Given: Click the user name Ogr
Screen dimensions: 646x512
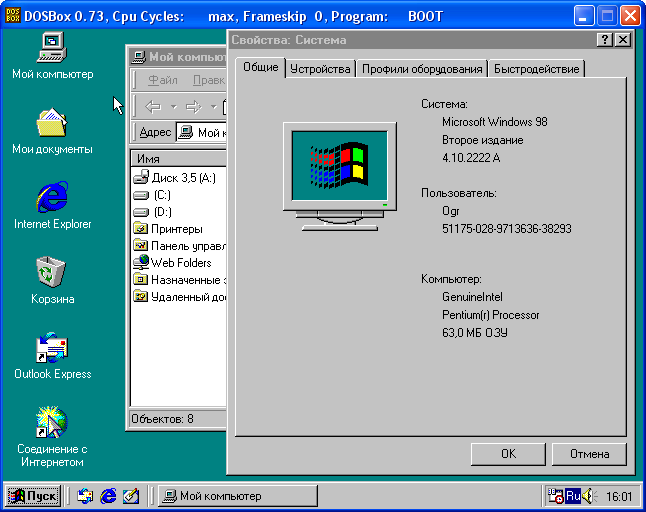Looking at the screenshot, I should click(x=450, y=211).
